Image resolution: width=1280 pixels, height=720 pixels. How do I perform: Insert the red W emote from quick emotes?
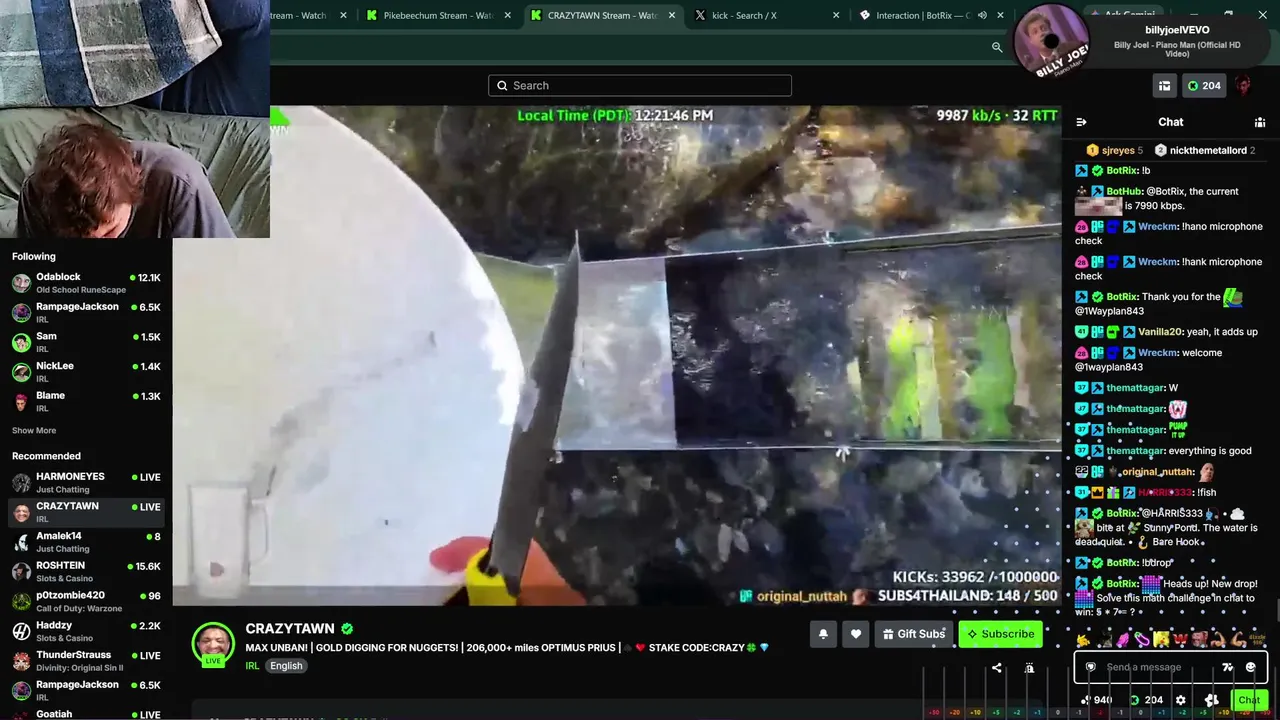pyautogui.click(x=1179, y=638)
